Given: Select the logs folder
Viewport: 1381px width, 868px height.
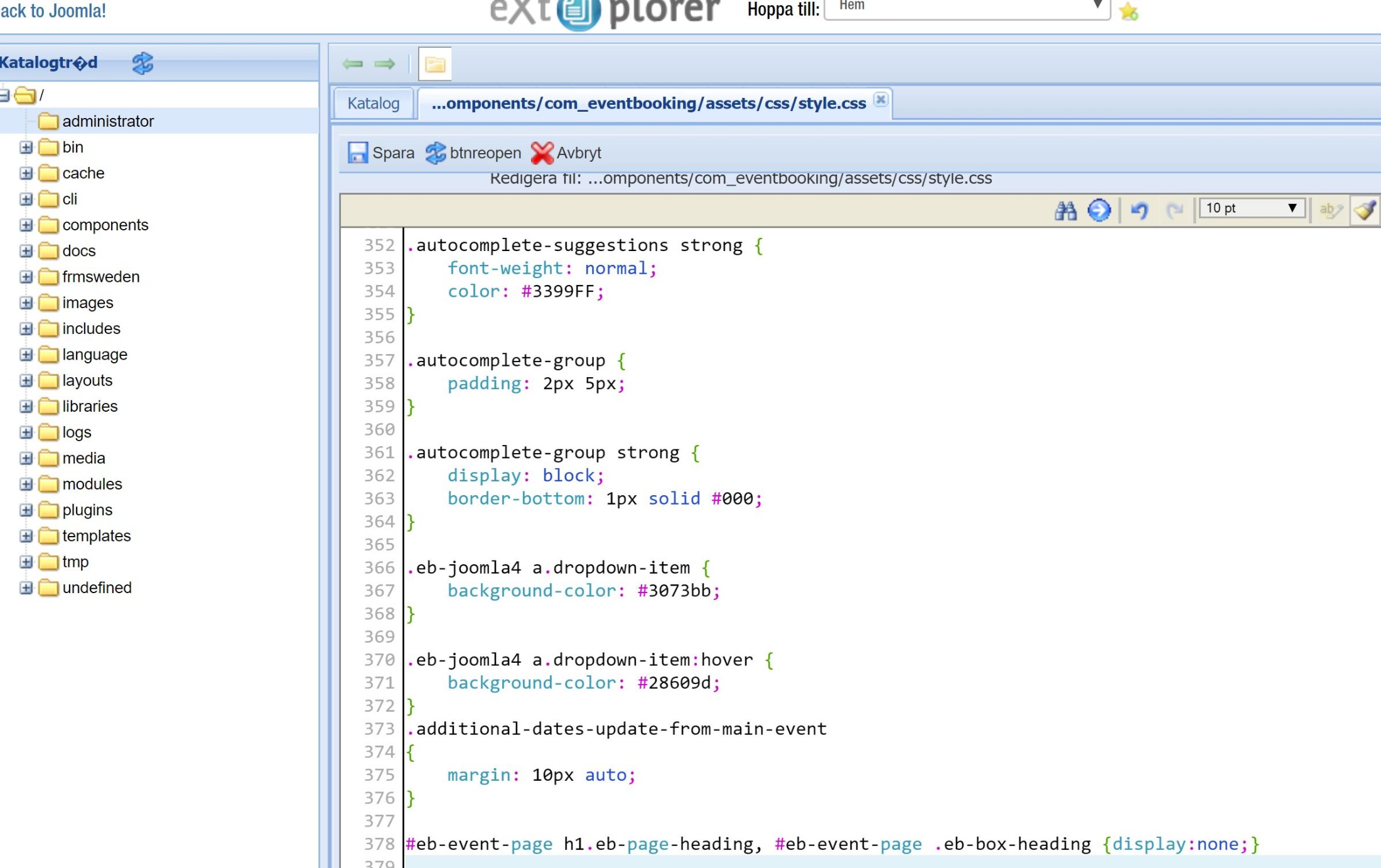Looking at the screenshot, I should (77, 432).
